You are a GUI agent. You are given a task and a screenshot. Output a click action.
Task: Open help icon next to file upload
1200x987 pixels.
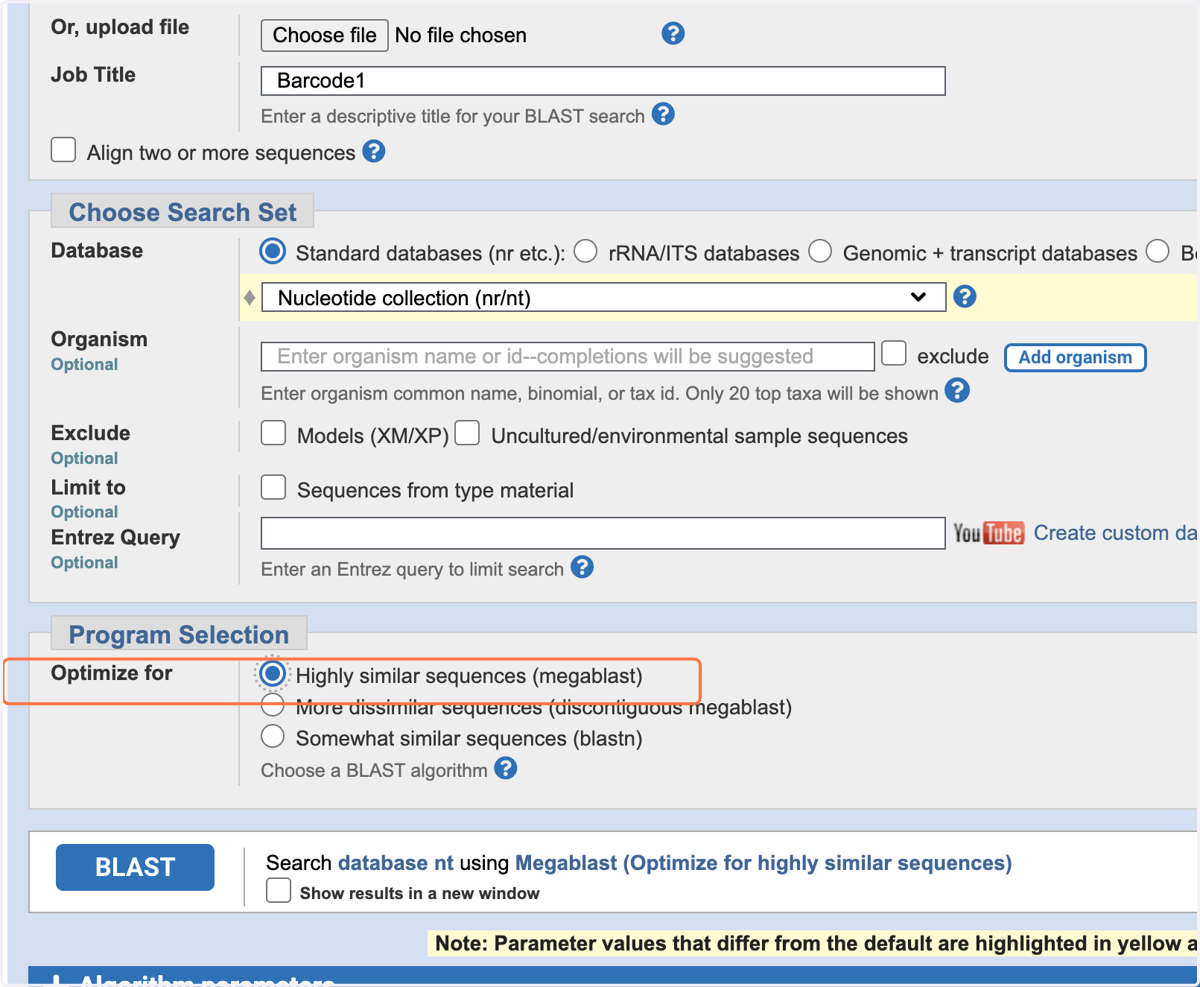coord(673,34)
